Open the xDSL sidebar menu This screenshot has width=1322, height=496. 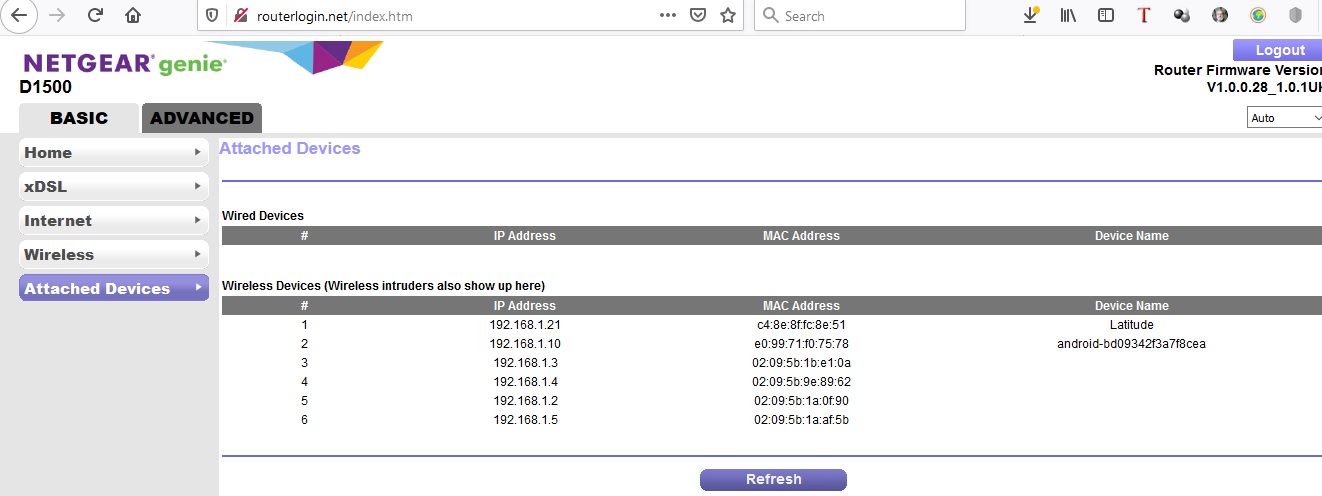pos(114,186)
